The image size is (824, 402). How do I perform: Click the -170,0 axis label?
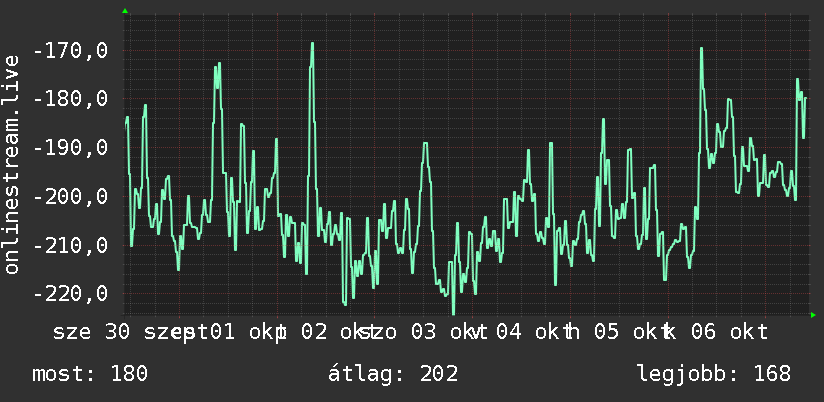(70, 51)
